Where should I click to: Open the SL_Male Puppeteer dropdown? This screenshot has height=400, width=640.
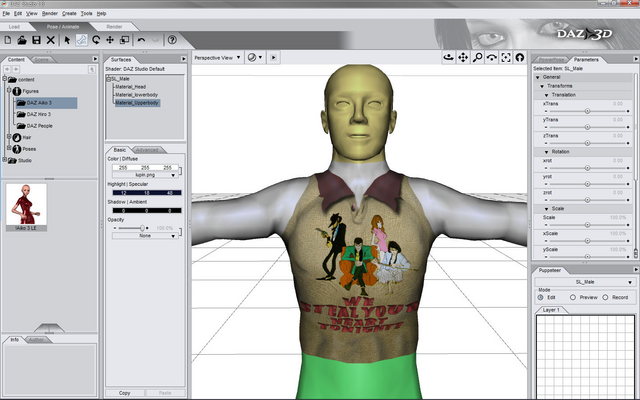(585, 282)
